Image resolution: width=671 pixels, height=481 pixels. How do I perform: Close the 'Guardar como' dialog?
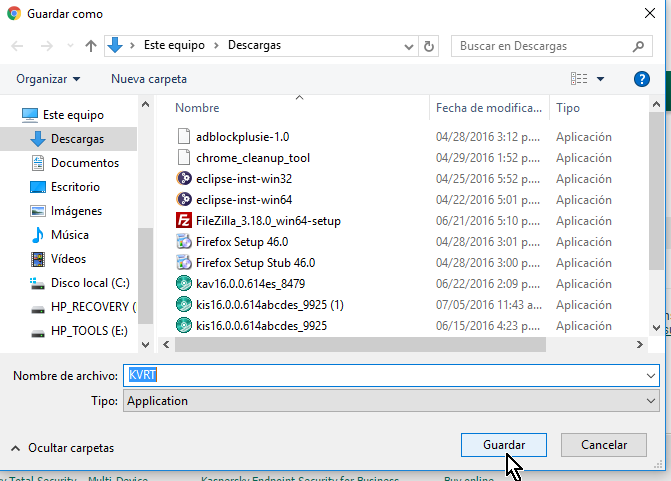pyautogui.click(x=650, y=13)
